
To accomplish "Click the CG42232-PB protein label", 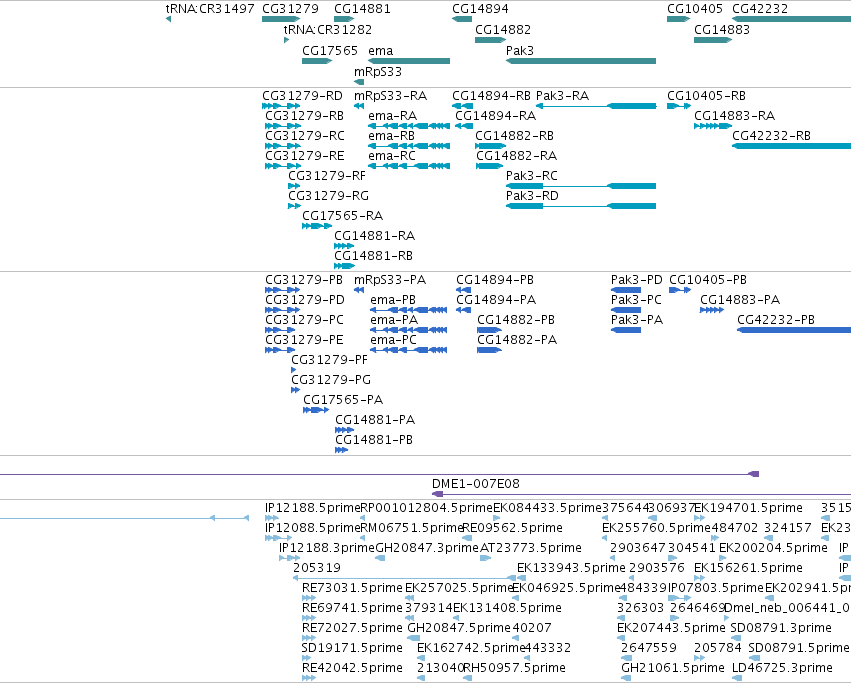I will [x=776, y=320].
